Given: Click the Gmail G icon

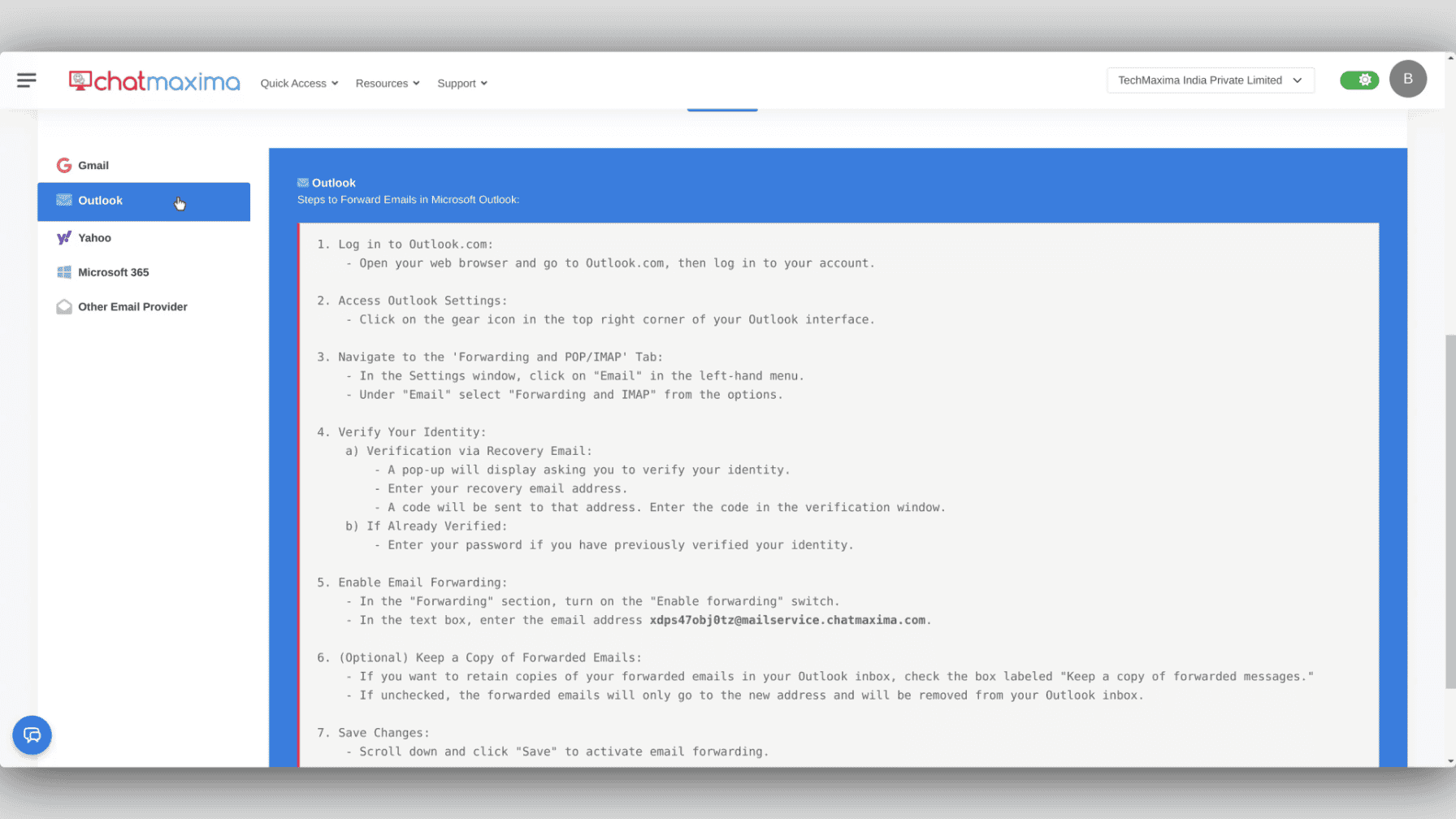Looking at the screenshot, I should [64, 166].
